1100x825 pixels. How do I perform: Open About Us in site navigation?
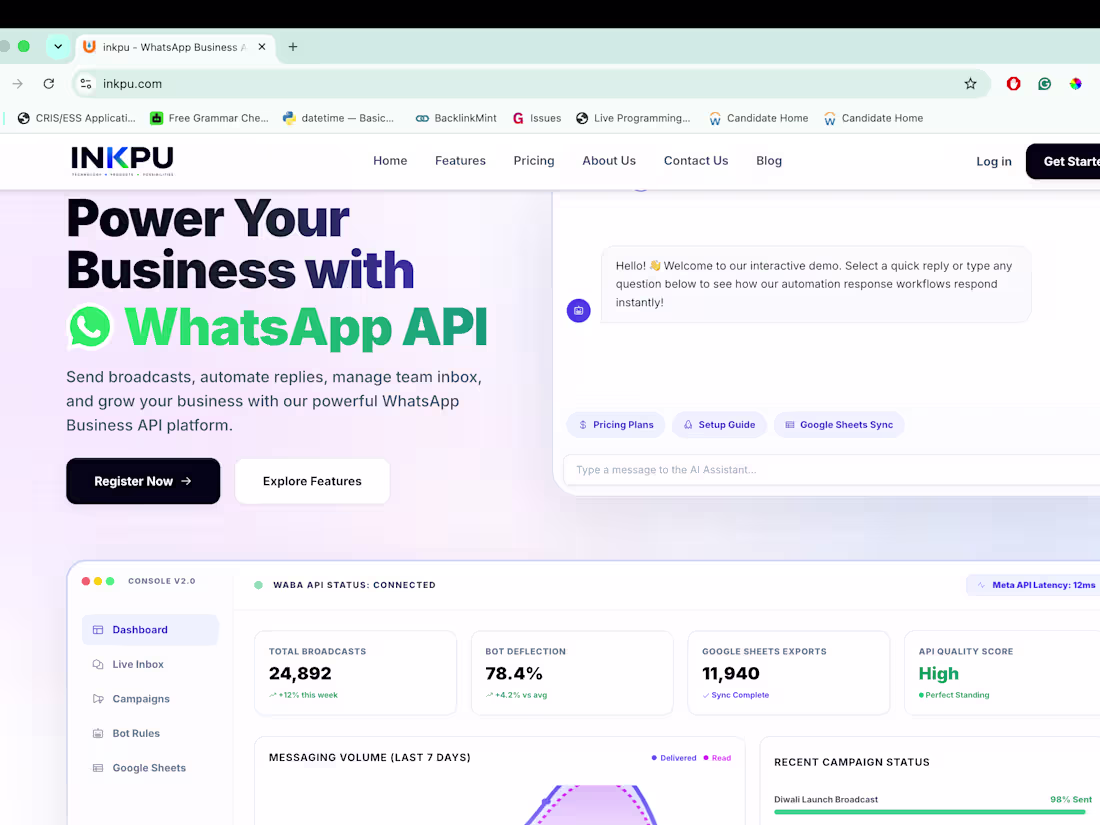[609, 161]
